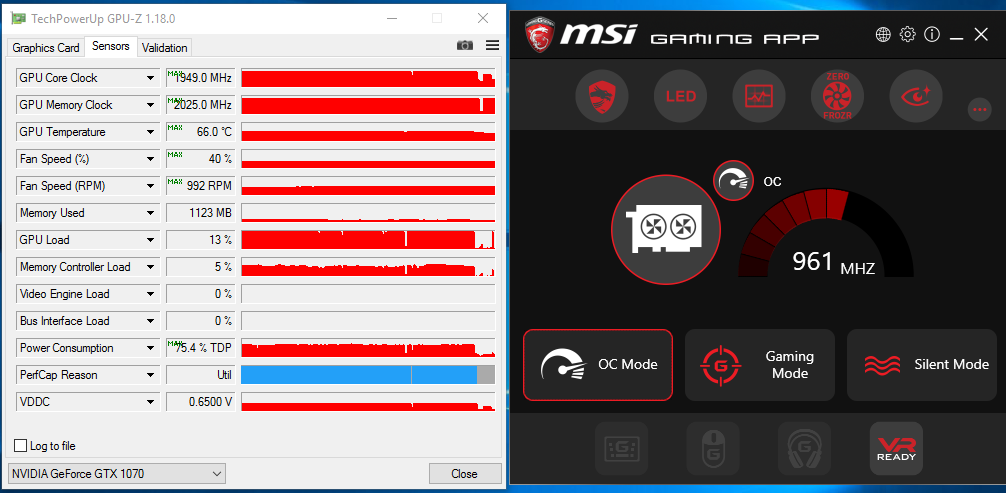Switch to the Sensors tab
Screen dimensions: 1006x493
[x=111, y=46]
